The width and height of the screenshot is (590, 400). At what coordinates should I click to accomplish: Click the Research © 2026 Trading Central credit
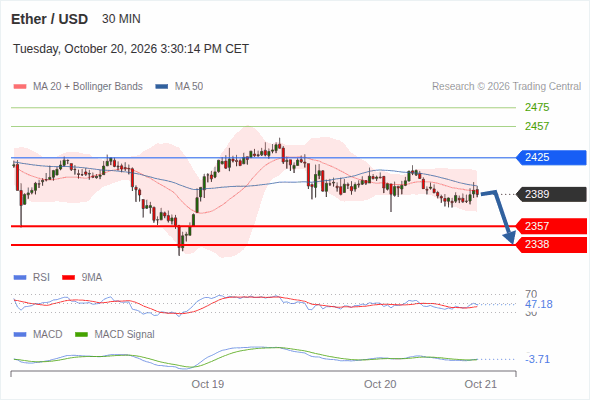pyautogui.click(x=506, y=87)
